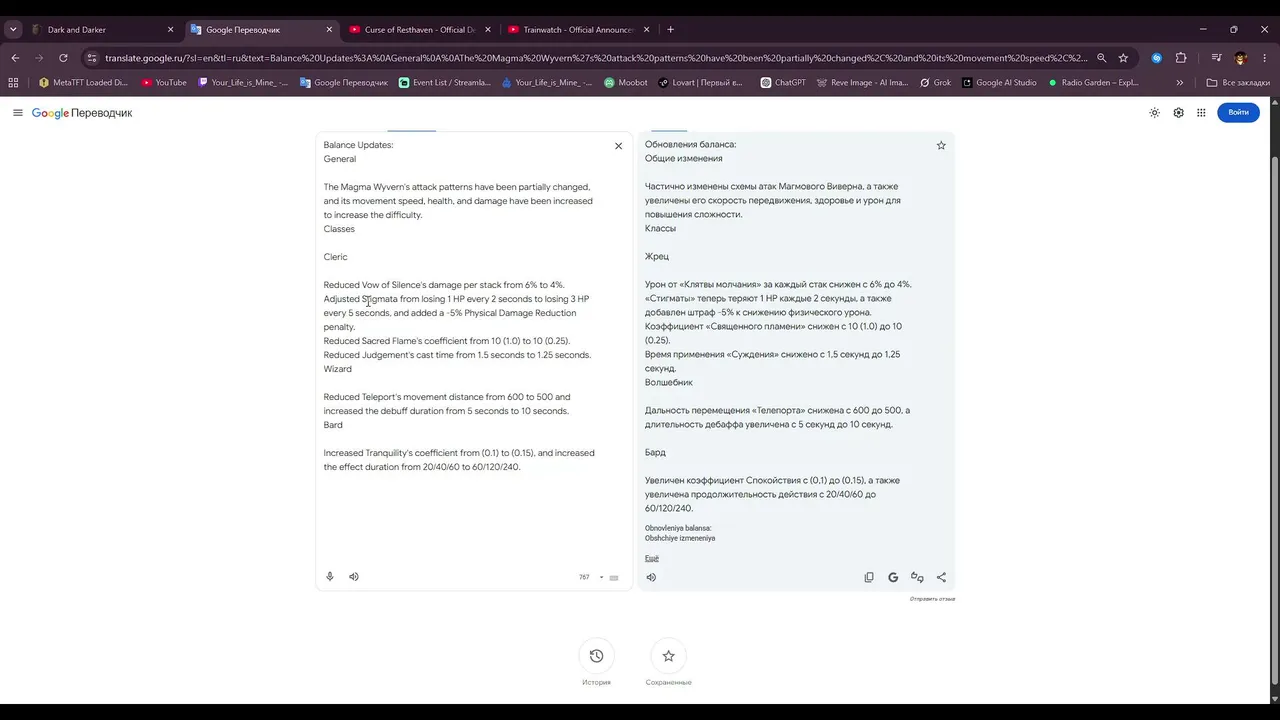
Task: Open the Event List / Streamla... bookmark
Action: [x=445, y=83]
